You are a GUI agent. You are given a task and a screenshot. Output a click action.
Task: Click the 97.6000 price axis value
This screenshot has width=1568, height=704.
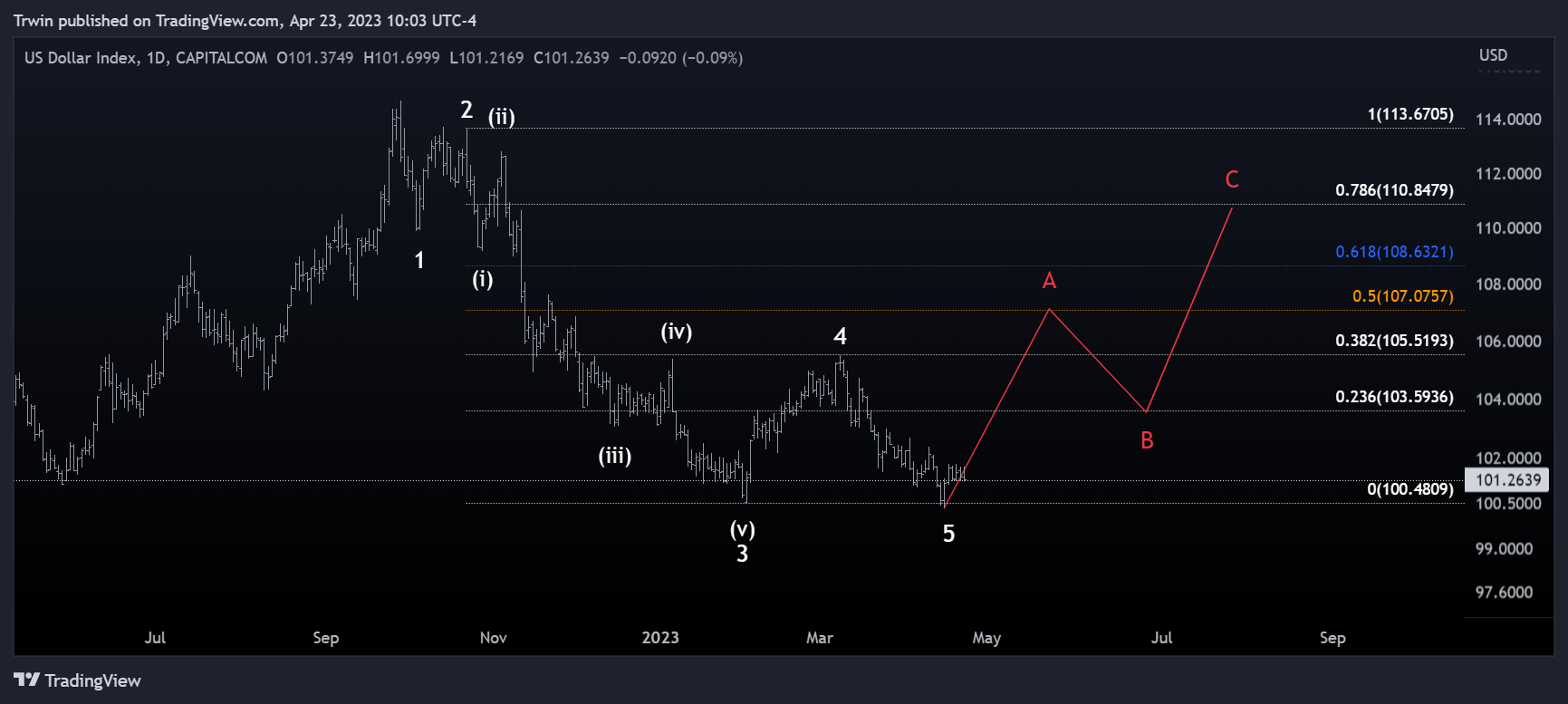click(x=1505, y=593)
